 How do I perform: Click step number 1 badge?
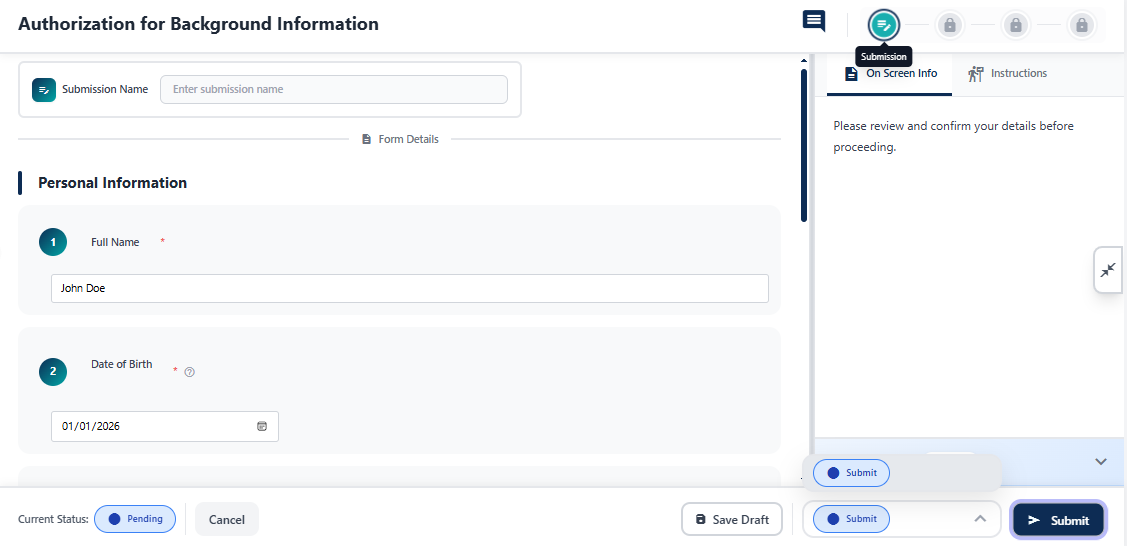tap(53, 242)
